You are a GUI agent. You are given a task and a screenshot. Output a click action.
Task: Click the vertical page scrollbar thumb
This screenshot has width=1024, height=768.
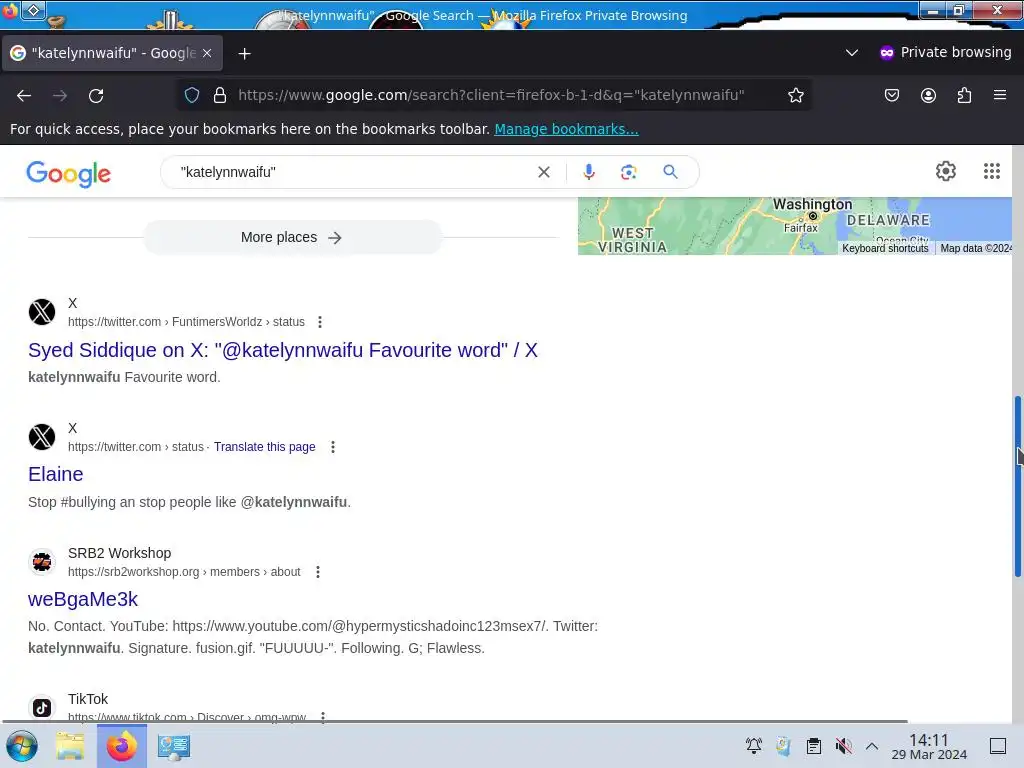1017,486
